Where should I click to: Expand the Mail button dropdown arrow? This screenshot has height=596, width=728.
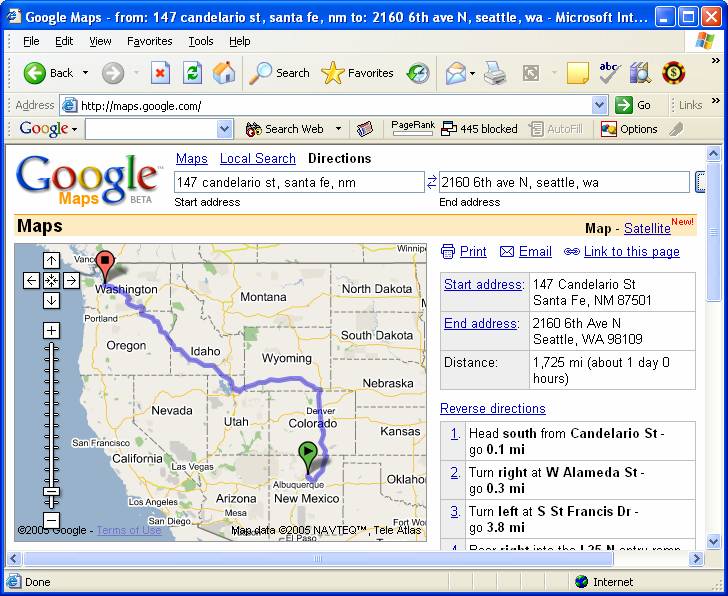click(x=472, y=73)
